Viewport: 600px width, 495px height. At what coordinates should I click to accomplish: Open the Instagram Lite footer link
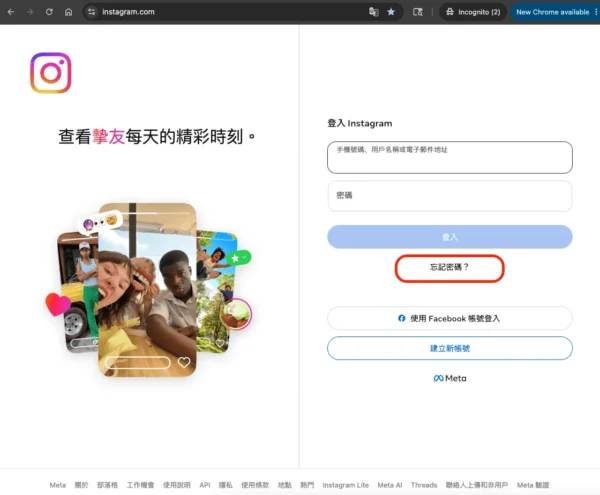[x=346, y=485]
